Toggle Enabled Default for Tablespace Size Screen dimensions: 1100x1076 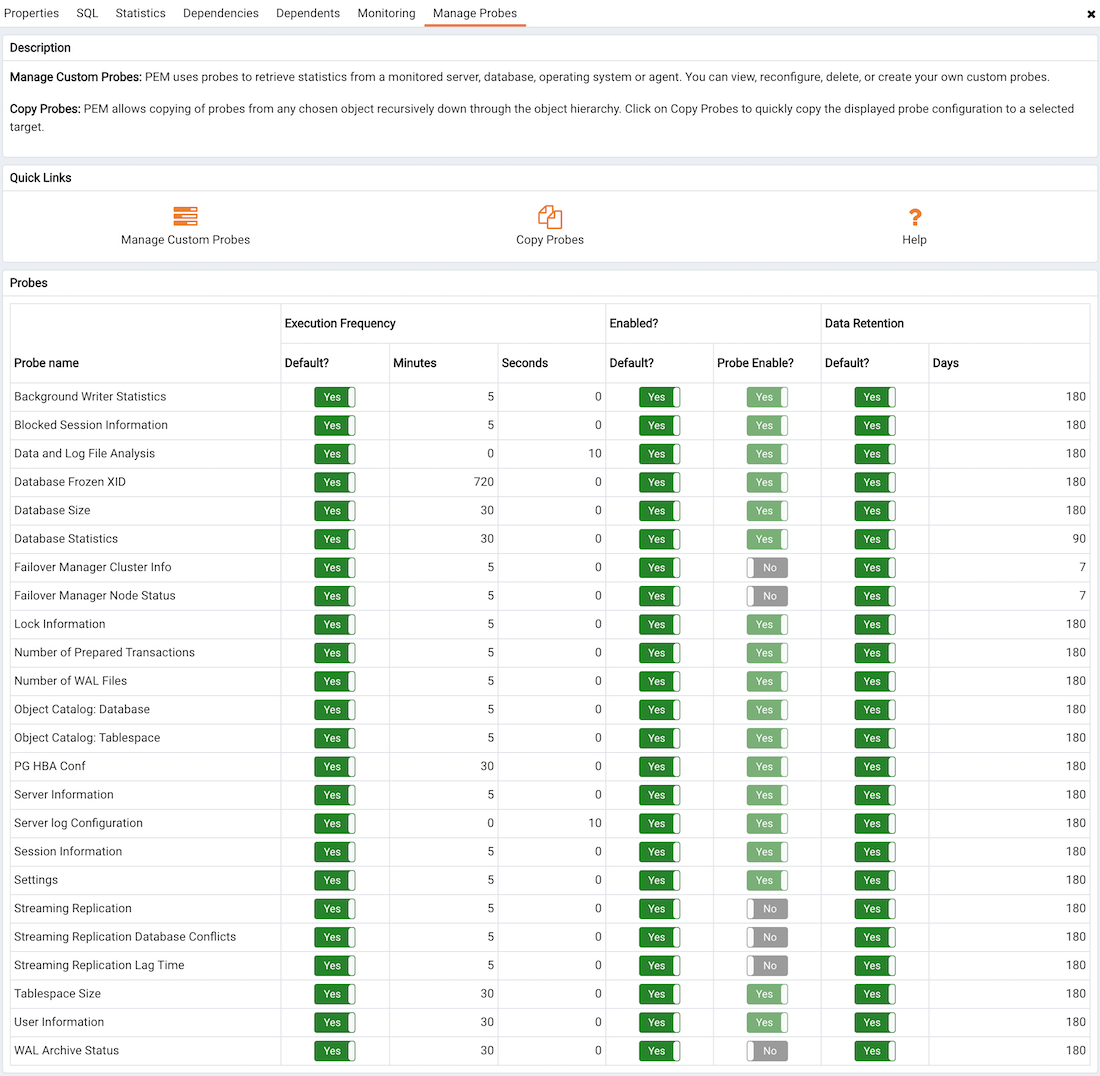pyautogui.click(x=659, y=994)
